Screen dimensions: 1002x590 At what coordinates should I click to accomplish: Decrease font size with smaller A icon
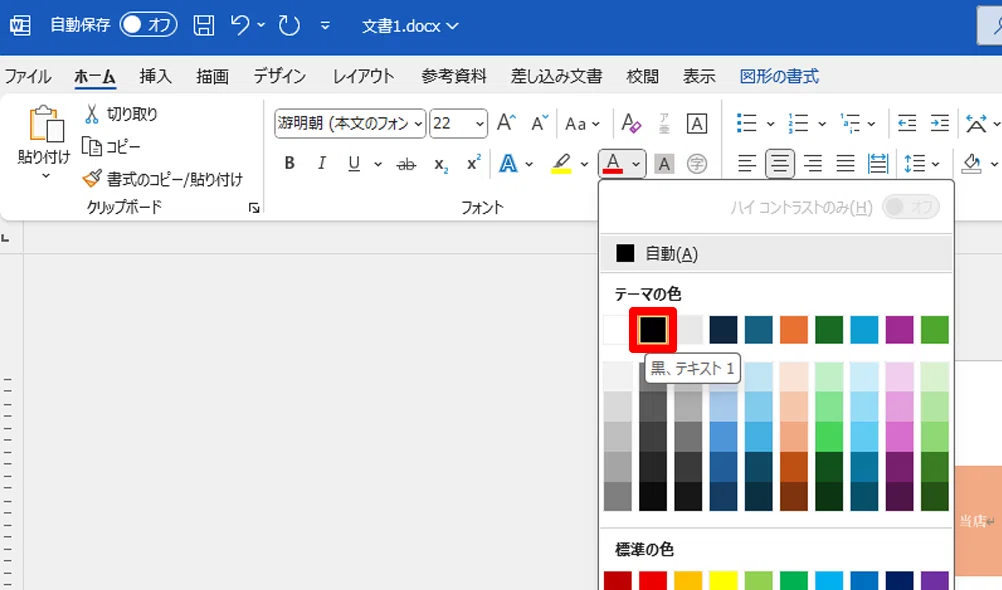tap(539, 122)
